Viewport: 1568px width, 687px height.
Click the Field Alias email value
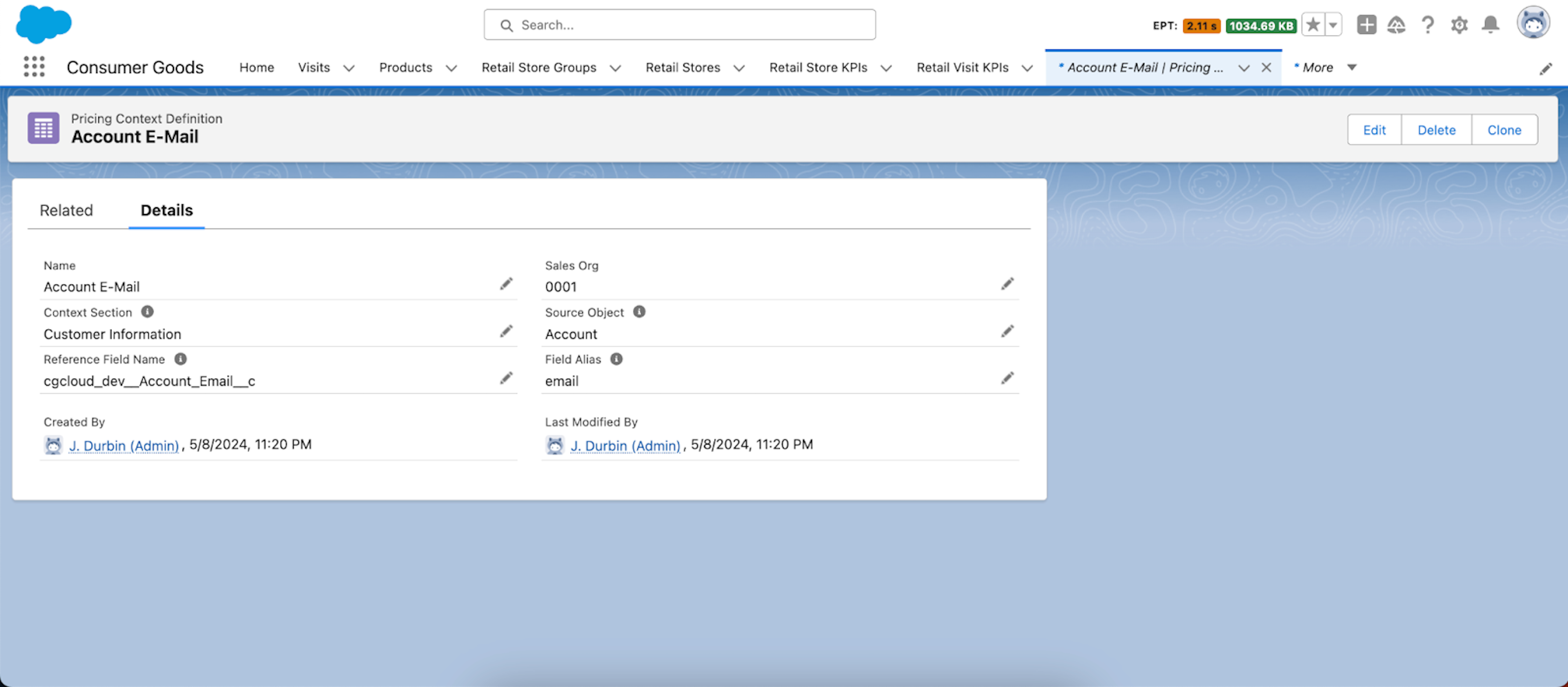(562, 381)
